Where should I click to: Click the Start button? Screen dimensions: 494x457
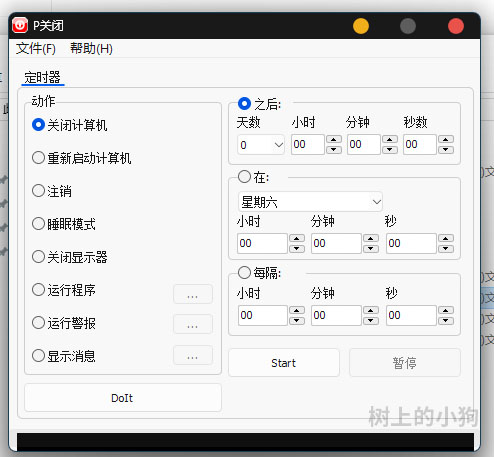pyautogui.click(x=284, y=363)
